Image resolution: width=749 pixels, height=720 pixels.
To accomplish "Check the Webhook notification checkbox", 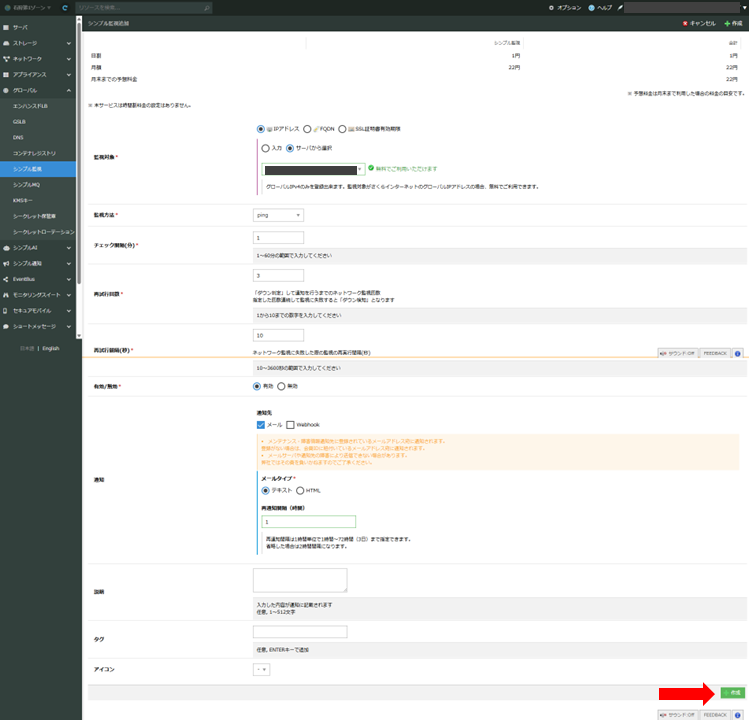I will coord(290,424).
